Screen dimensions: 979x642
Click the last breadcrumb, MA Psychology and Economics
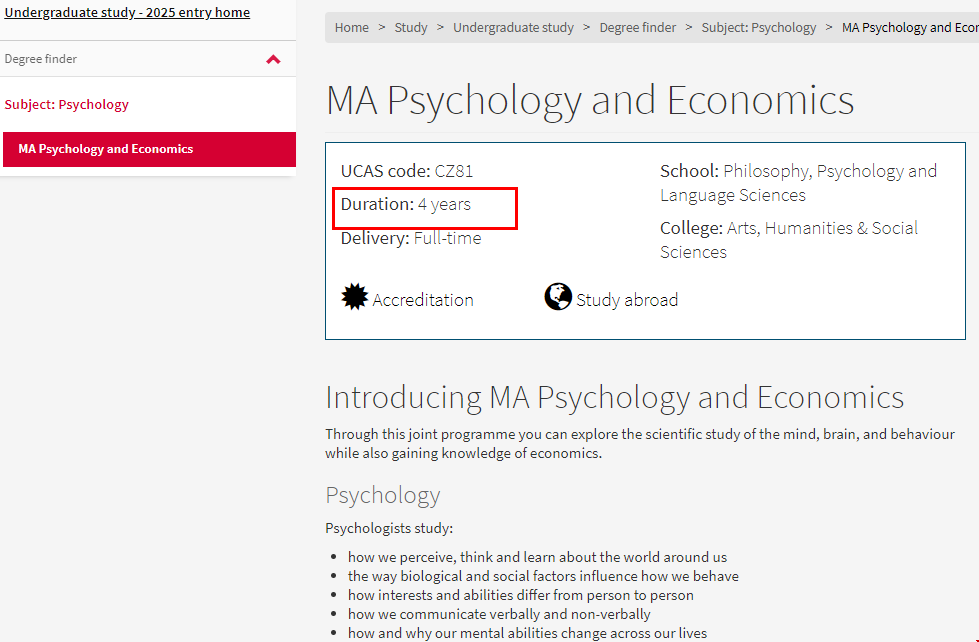click(x=909, y=27)
